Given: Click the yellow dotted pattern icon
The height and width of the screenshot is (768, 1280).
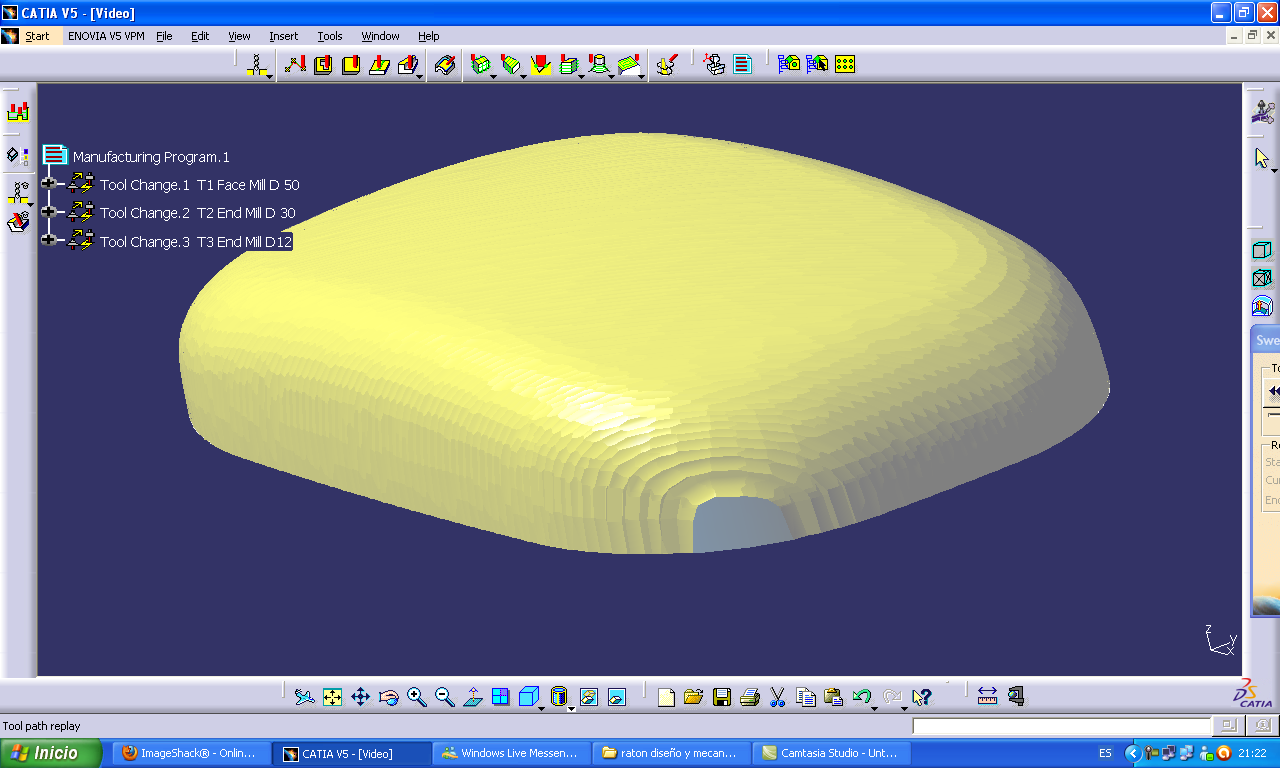Looking at the screenshot, I should pyautogui.click(x=845, y=64).
